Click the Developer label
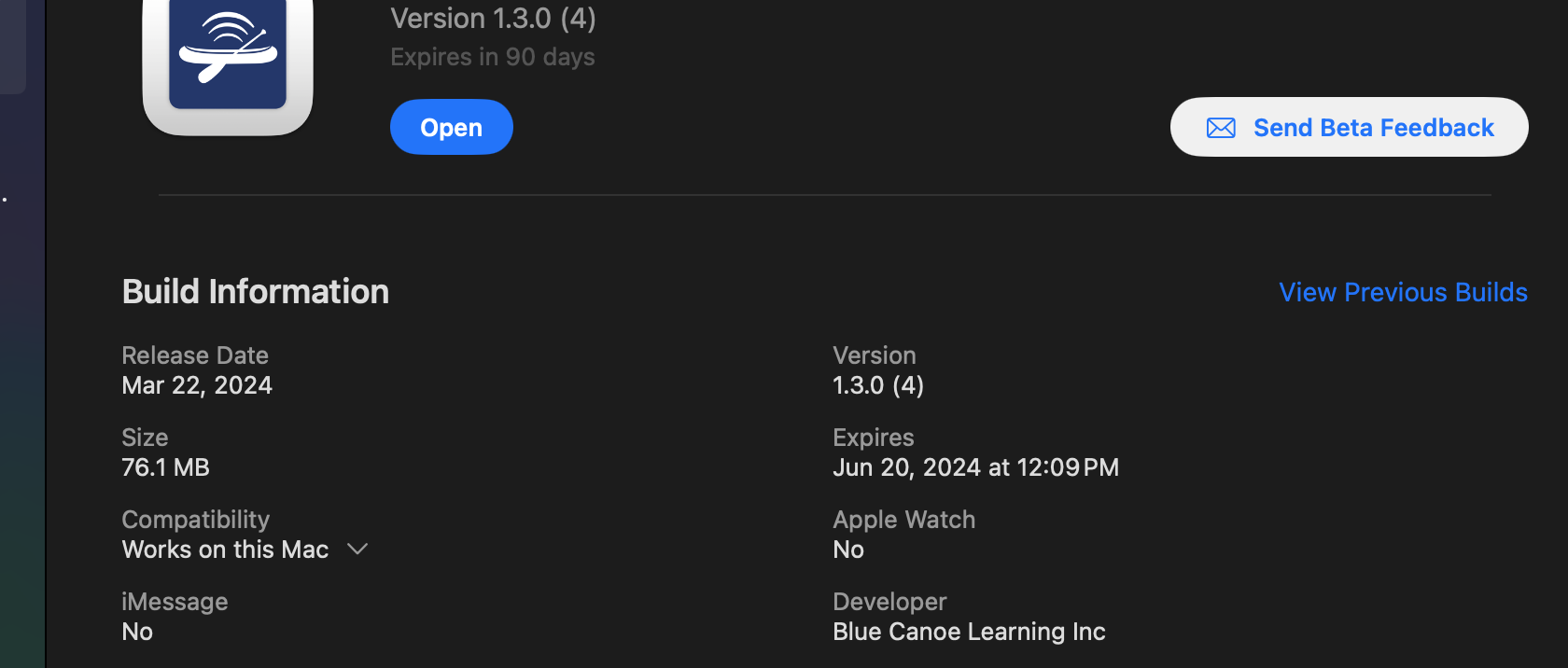The image size is (1568, 668). [889, 602]
